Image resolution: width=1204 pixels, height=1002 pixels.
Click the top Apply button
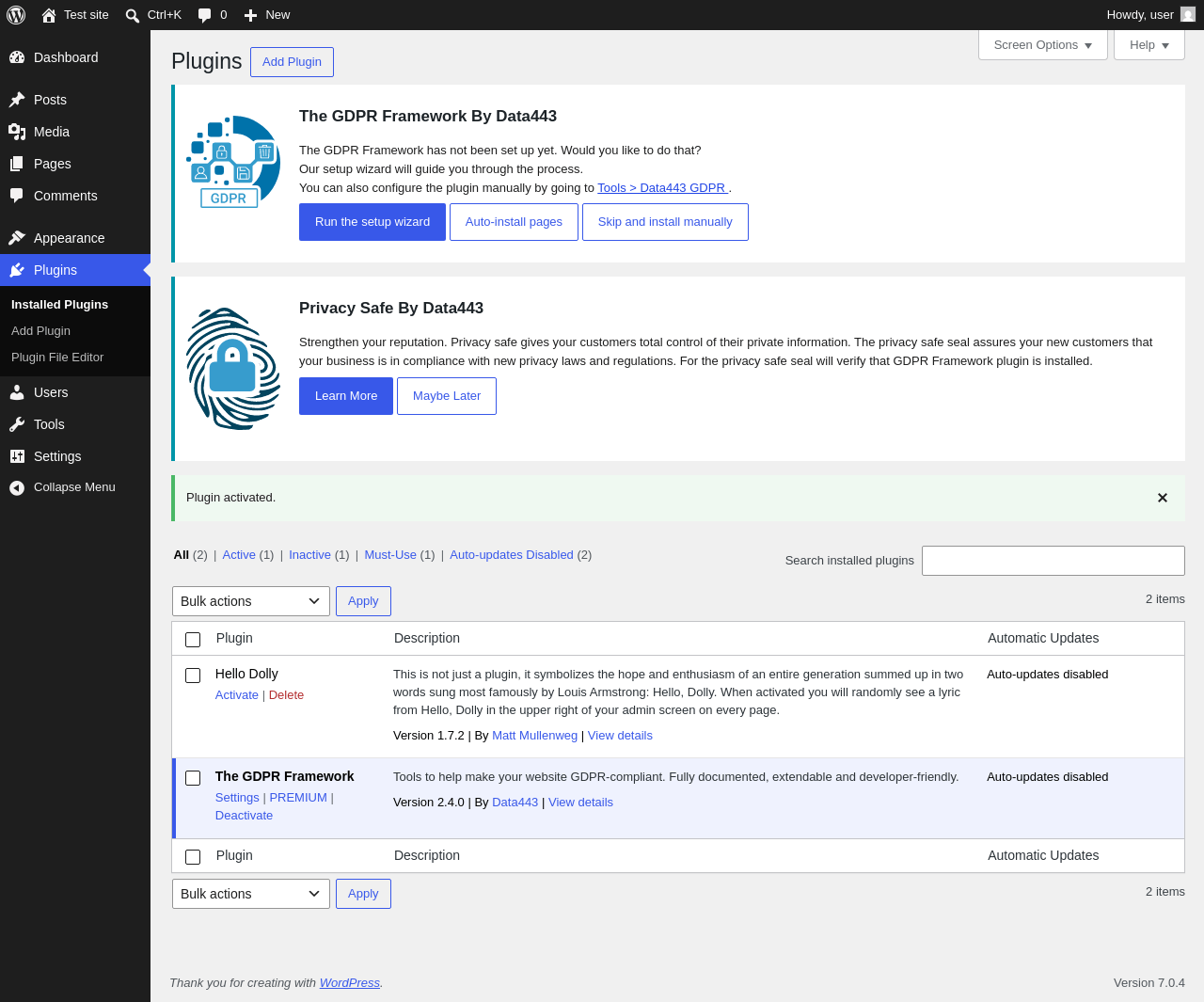pos(363,601)
